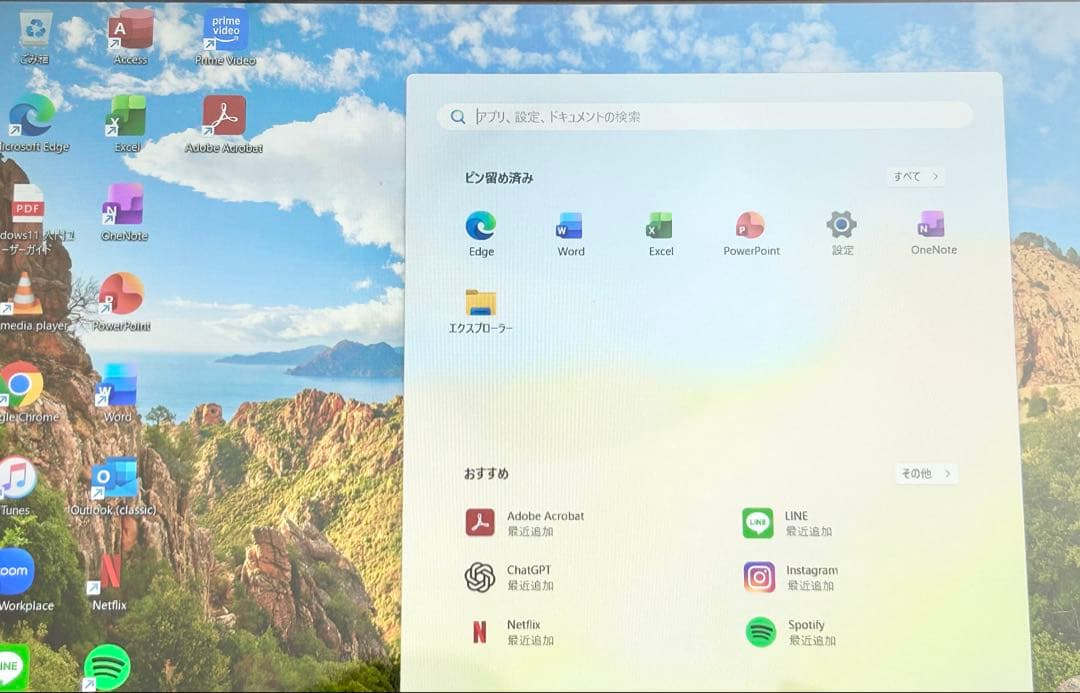Open Microsoft Edge from the Start menu
Image resolution: width=1080 pixels, height=693 pixels.
click(x=480, y=233)
